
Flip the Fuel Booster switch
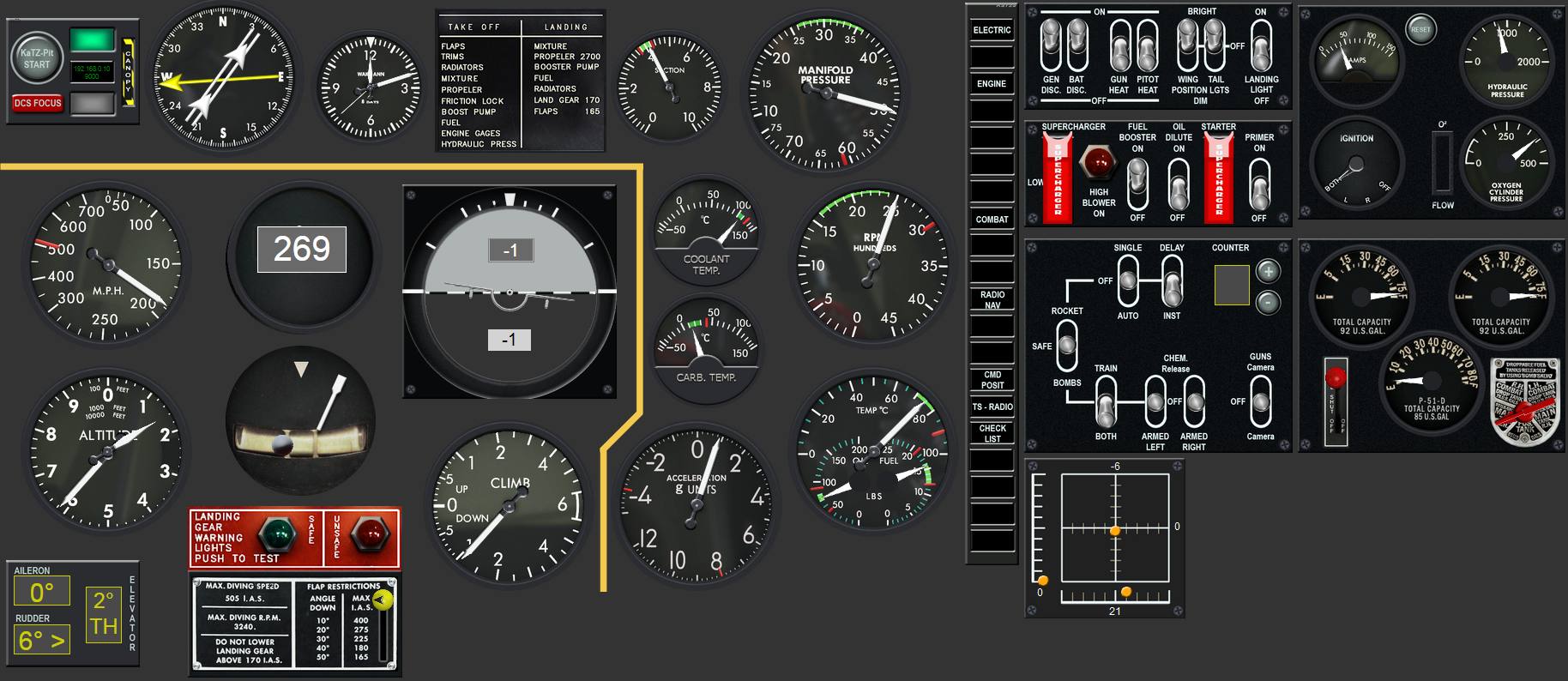[1137, 182]
